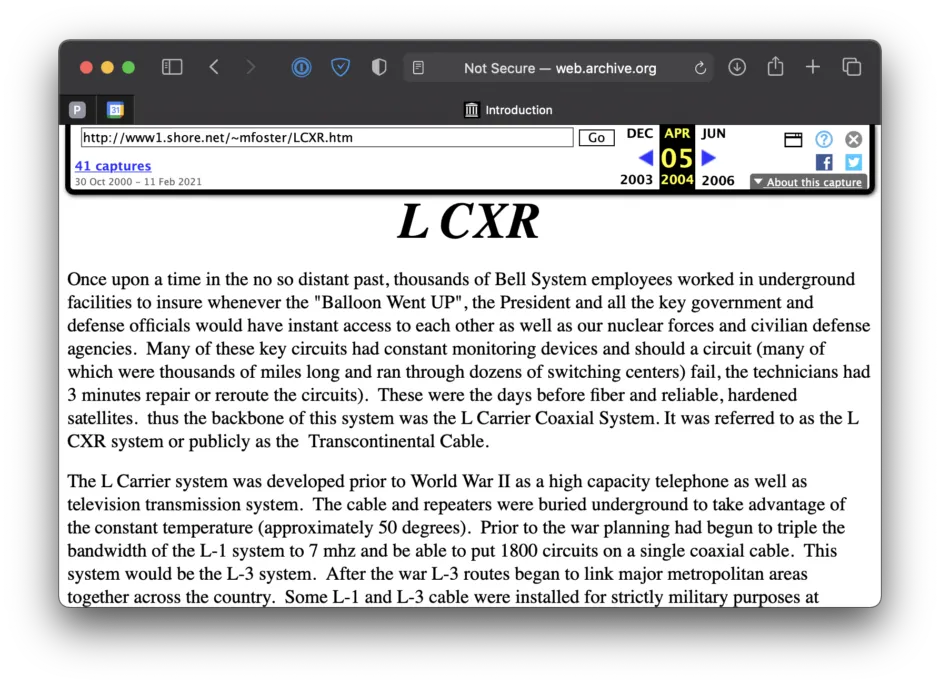Open the 1Password extension
The width and height of the screenshot is (940, 685).
click(302, 67)
